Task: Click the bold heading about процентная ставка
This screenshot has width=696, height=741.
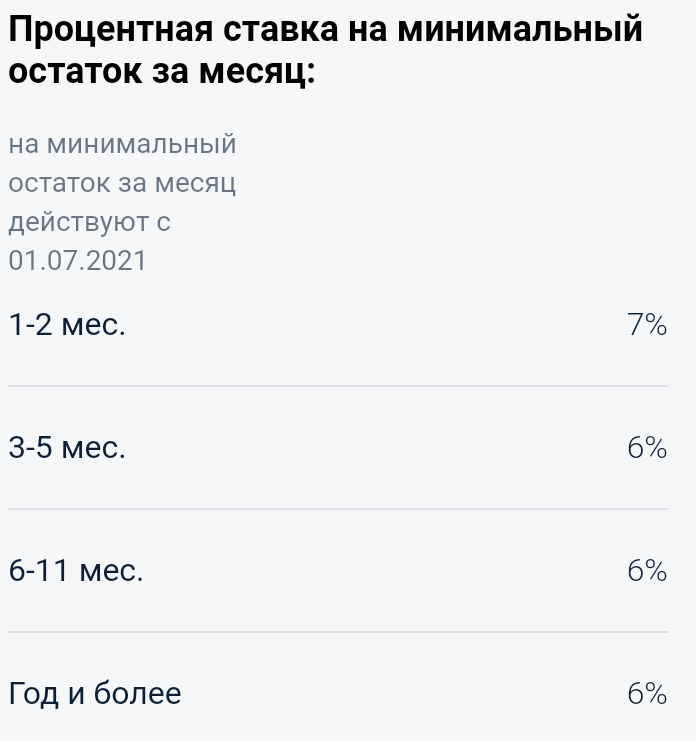Action: (x=326, y=50)
